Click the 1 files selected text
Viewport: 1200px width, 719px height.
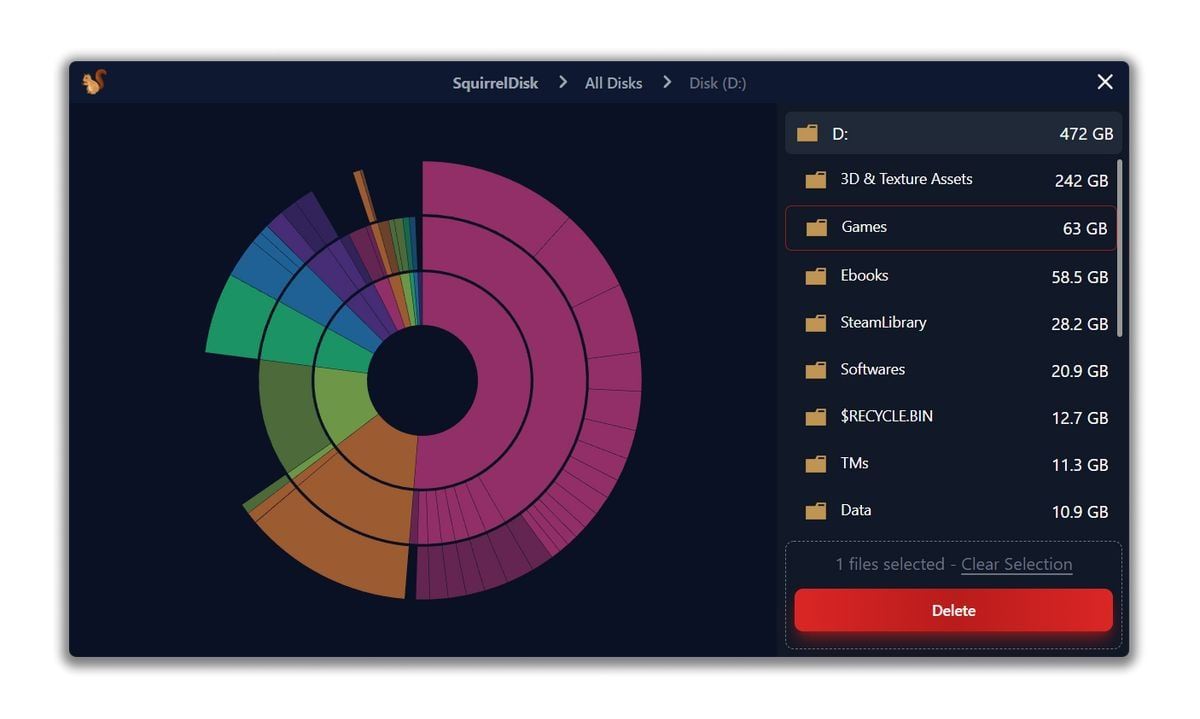click(x=890, y=564)
